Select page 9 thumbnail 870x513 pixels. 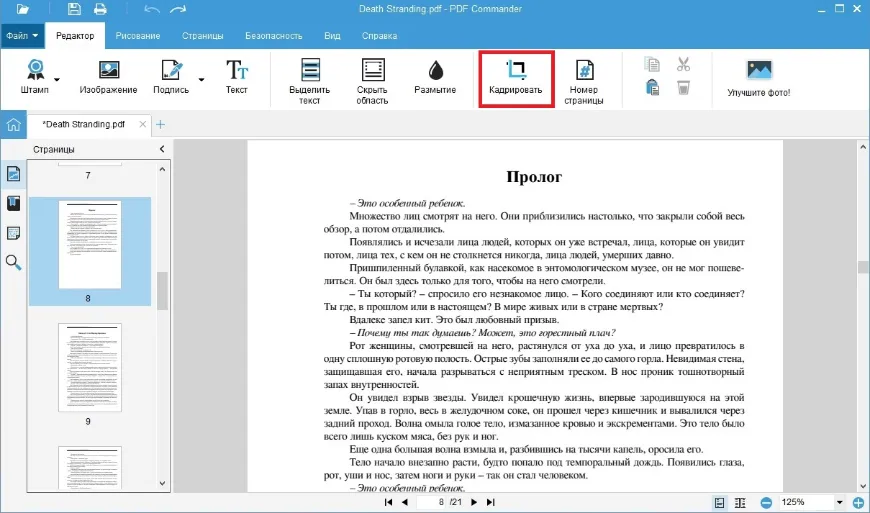point(90,367)
